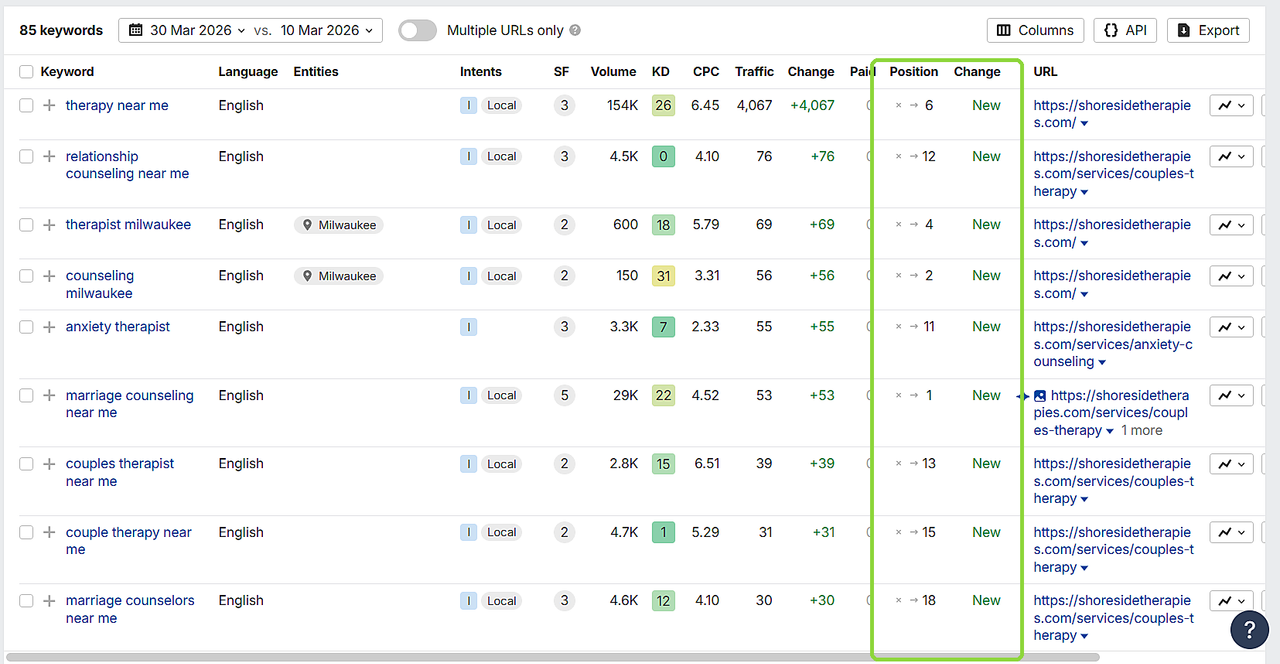The width and height of the screenshot is (1280, 664).
Task: Click traffic change '+4,067' value
Action: (x=812, y=105)
